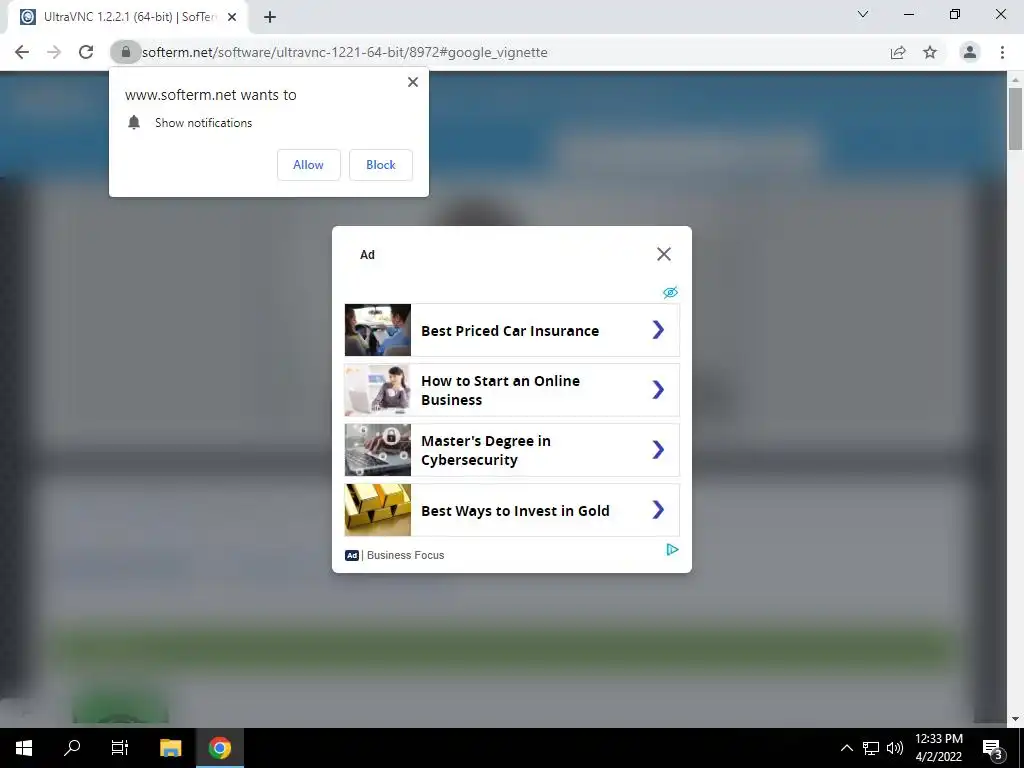Open the Chrome profile menu
The height and width of the screenshot is (768, 1024).
970,52
